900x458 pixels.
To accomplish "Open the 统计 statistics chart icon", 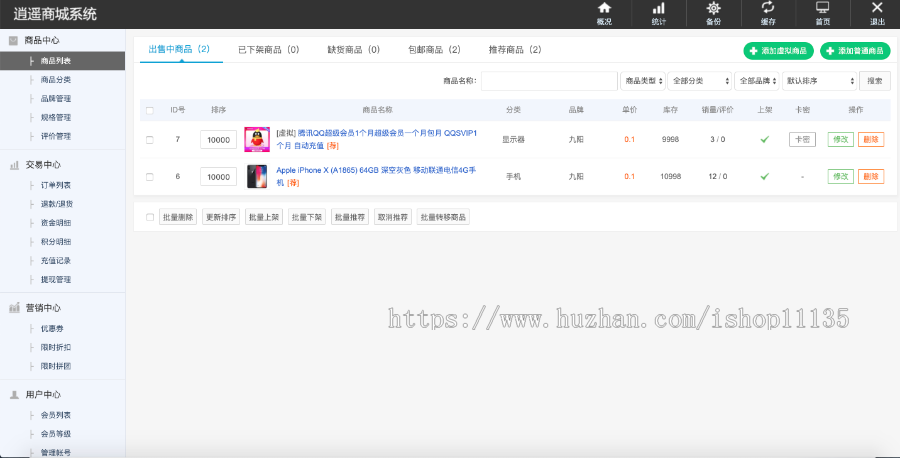I will 658,9.
